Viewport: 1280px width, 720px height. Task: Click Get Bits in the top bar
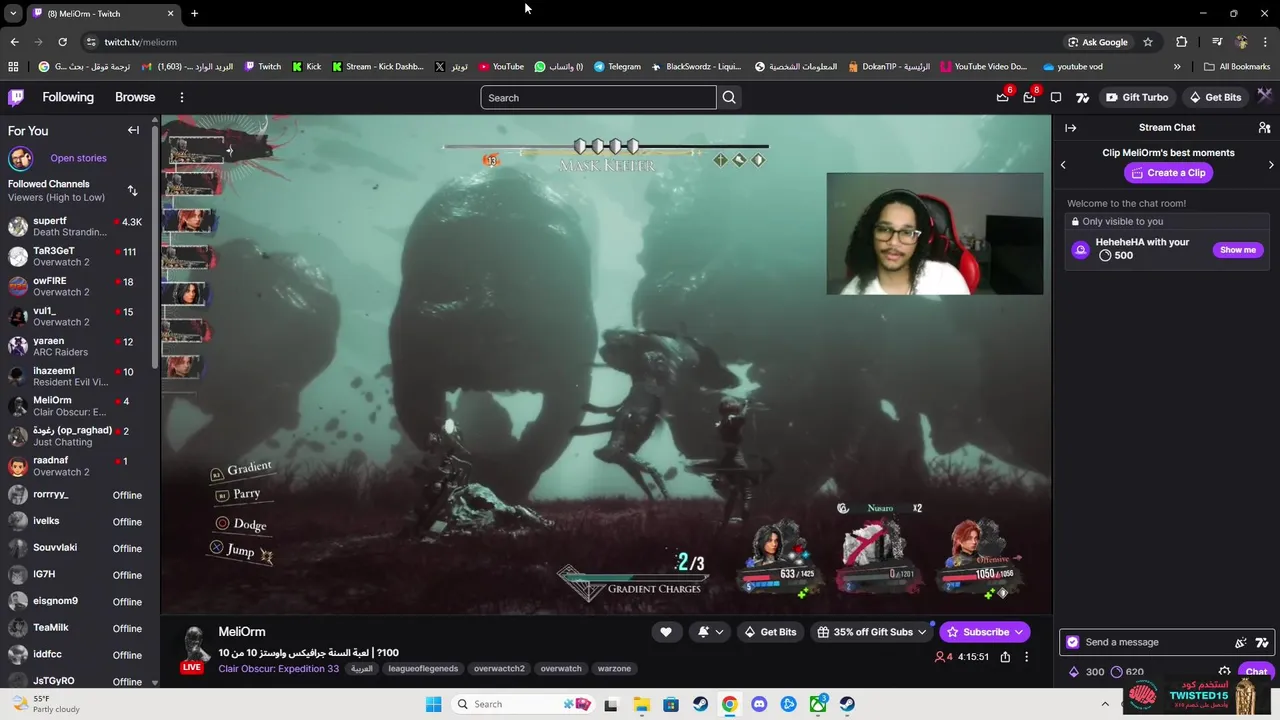coord(1215,97)
